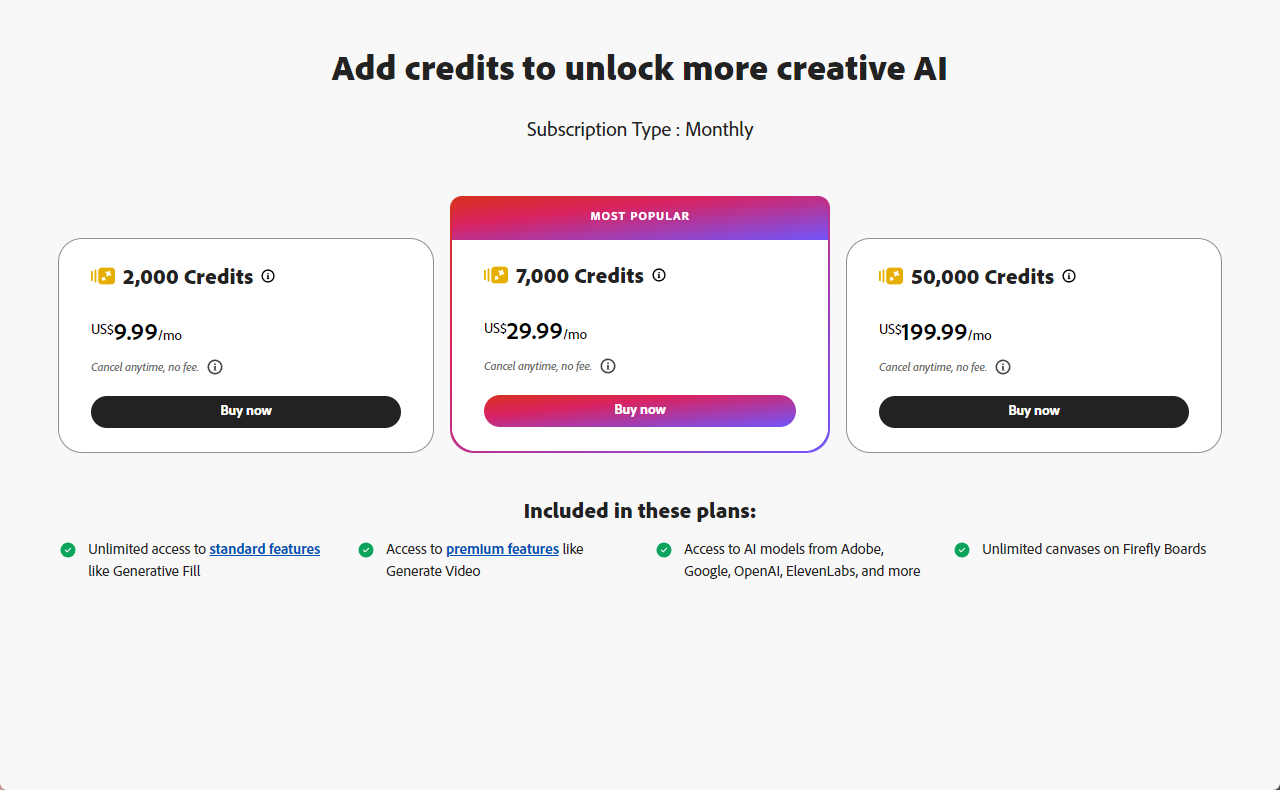Click the yellow credits icon for 2,000 Credits
The width and height of the screenshot is (1280, 790).
(x=104, y=276)
